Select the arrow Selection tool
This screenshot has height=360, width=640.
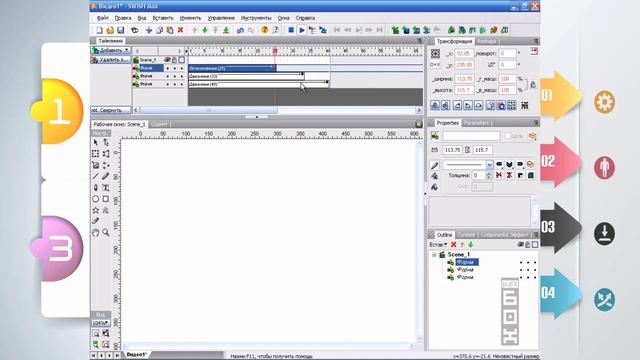coord(96,142)
